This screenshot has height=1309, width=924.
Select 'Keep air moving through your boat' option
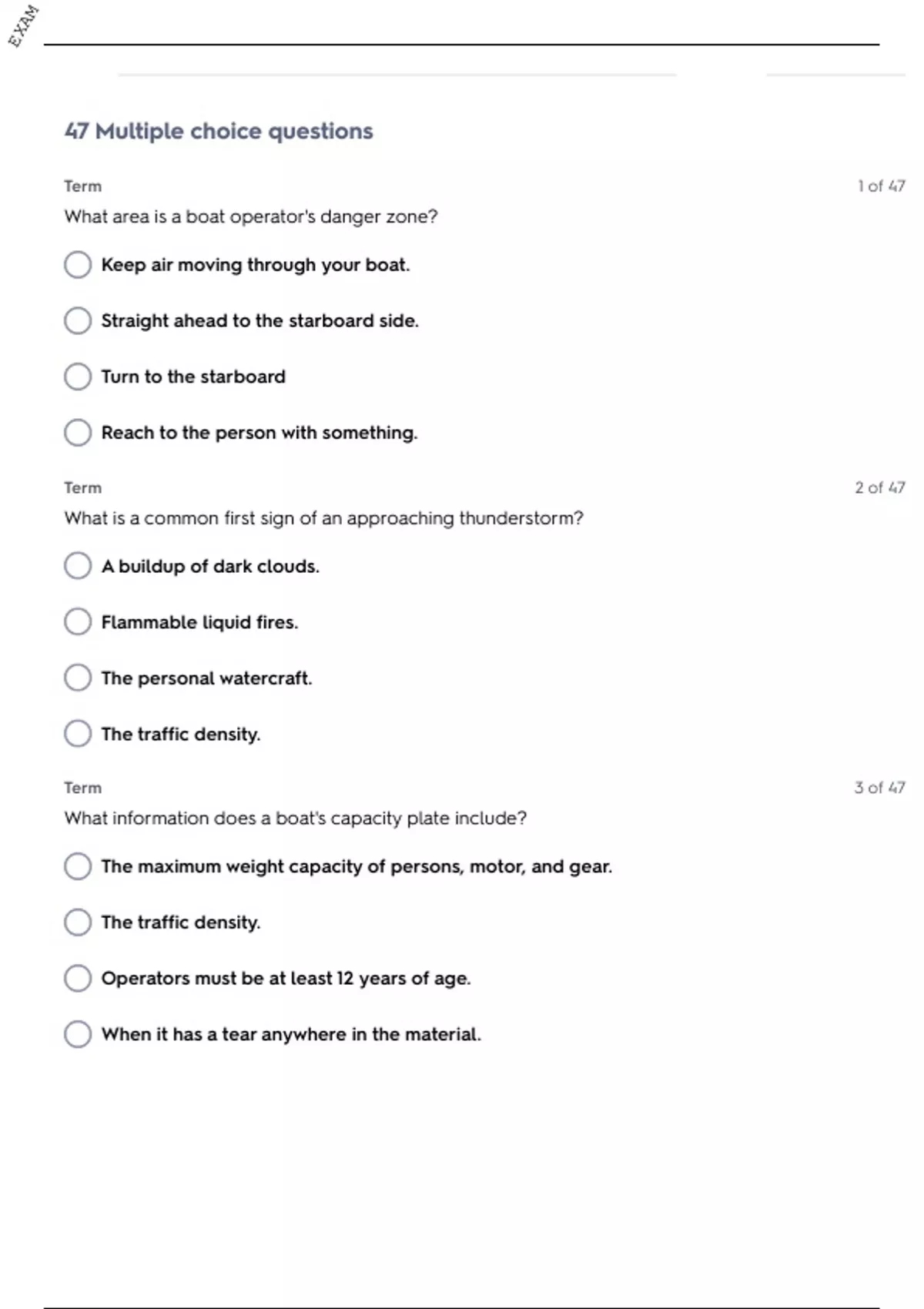[78, 265]
